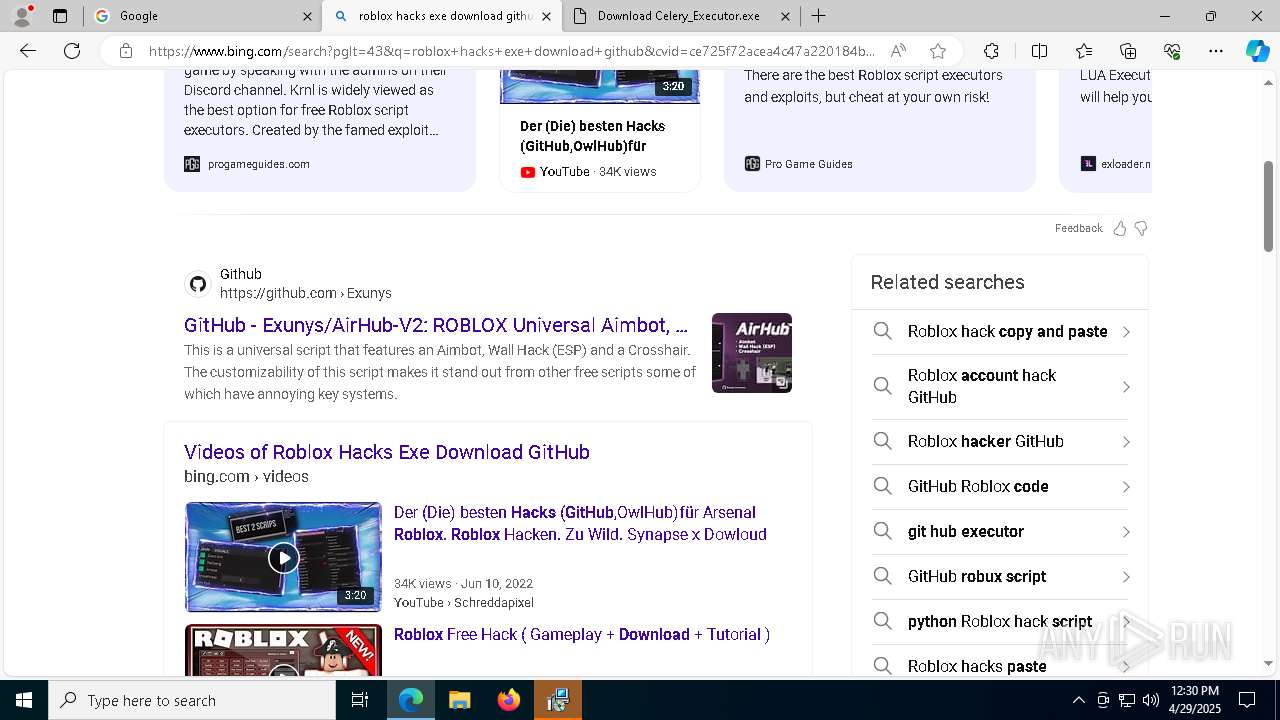Open Task View on taskbar
The height and width of the screenshot is (720, 1280).
(x=360, y=700)
